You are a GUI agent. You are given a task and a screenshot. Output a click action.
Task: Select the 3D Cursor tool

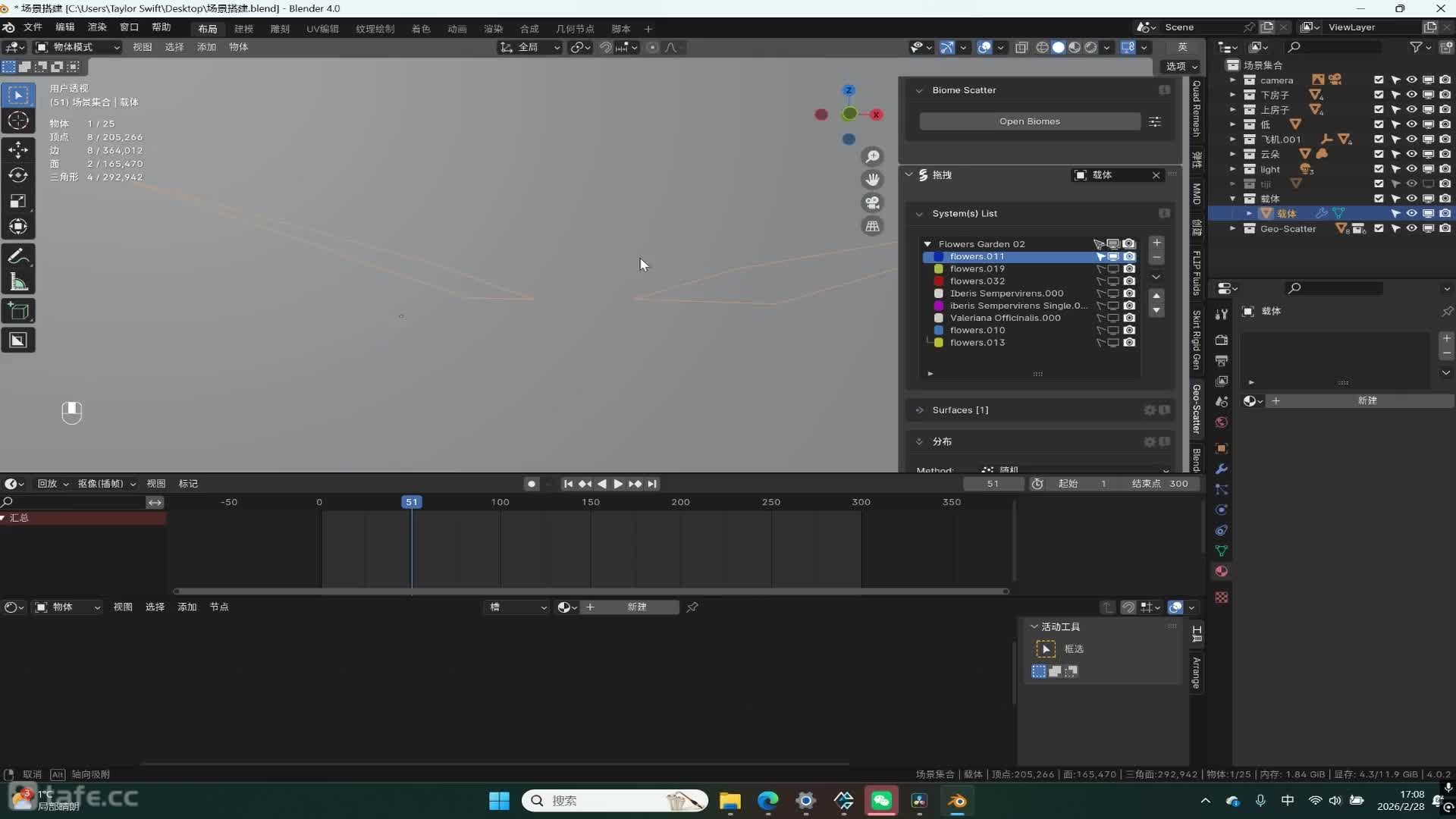[x=18, y=121]
